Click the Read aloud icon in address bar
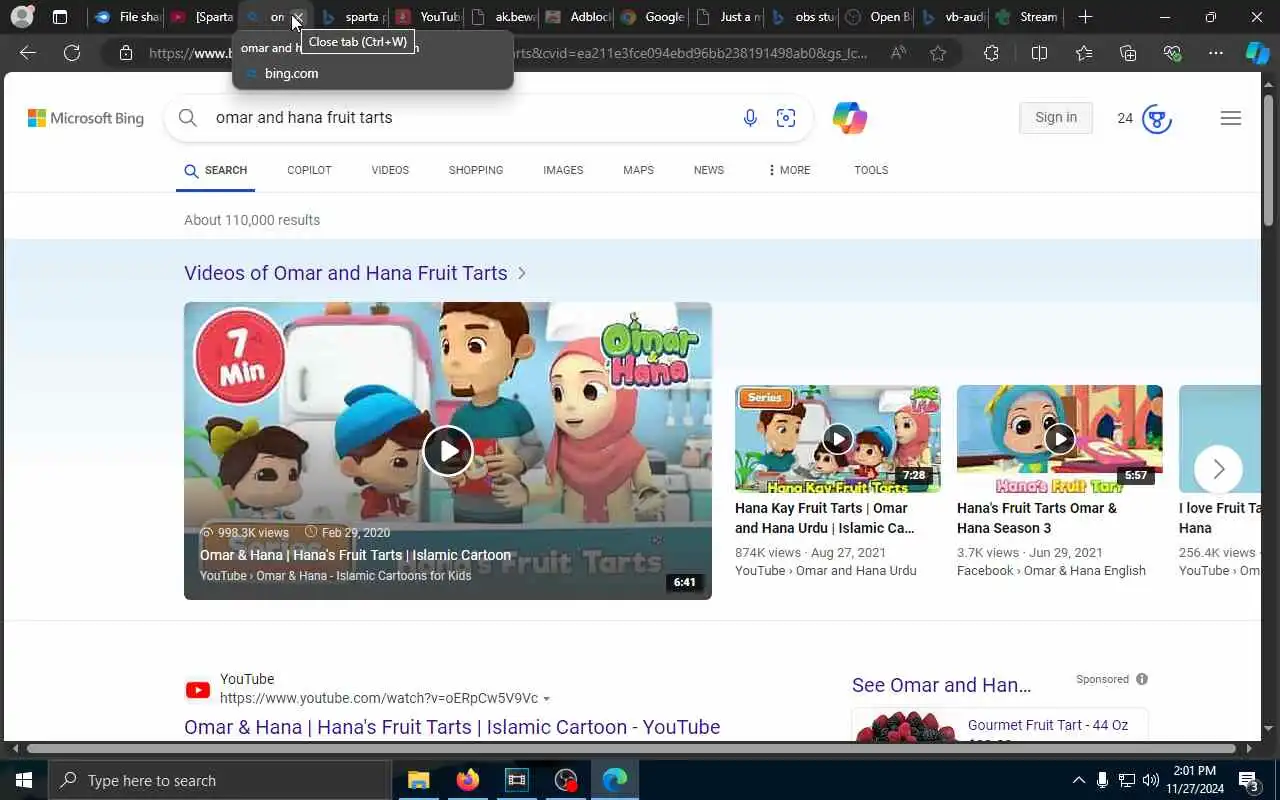Screen dimensions: 1280x800 coord(898,53)
